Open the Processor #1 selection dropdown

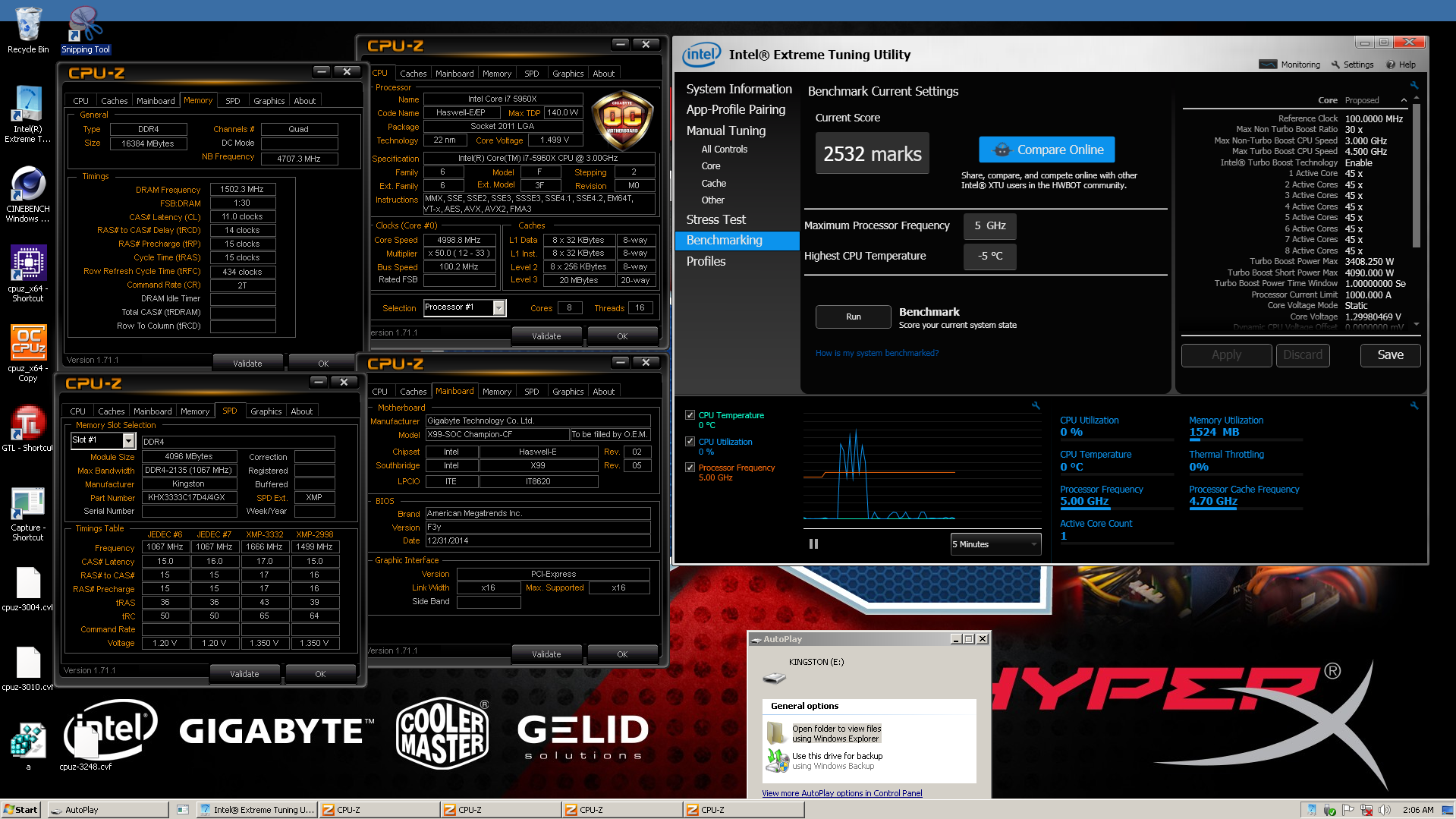coord(498,307)
